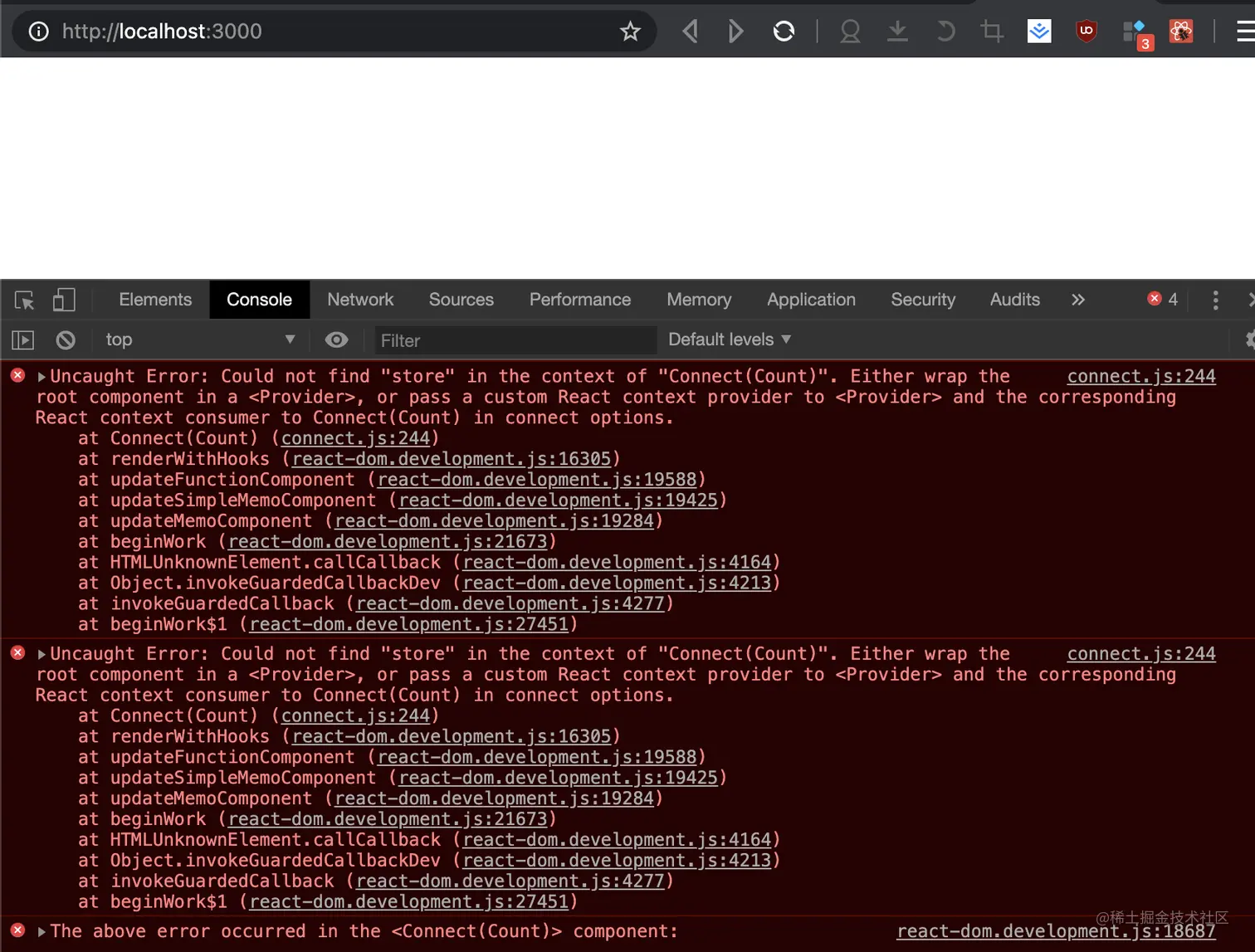1255x952 pixels.
Task: Activate the inspect element picker
Action: 24,300
